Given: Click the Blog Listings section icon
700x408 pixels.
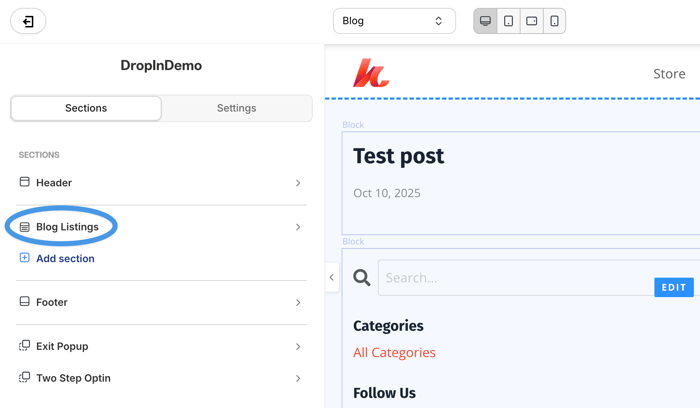Looking at the screenshot, I should coord(25,227).
